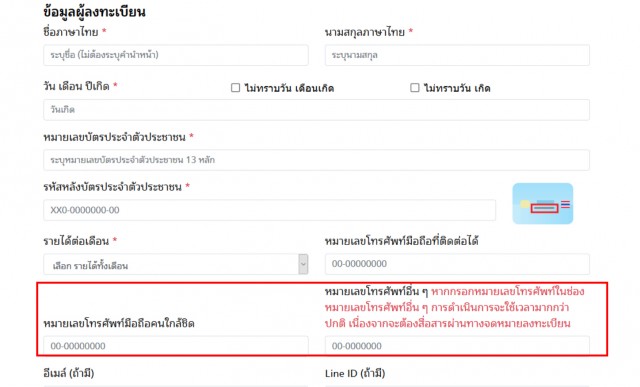640x387 pixels.
Task: Click the ID card back code illustration
Action: click(543, 203)
